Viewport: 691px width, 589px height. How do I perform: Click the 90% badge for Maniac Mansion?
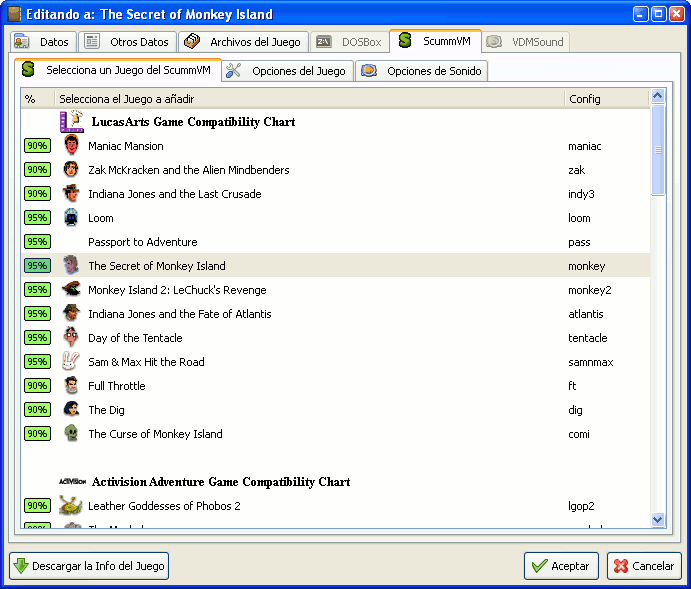coord(37,145)
